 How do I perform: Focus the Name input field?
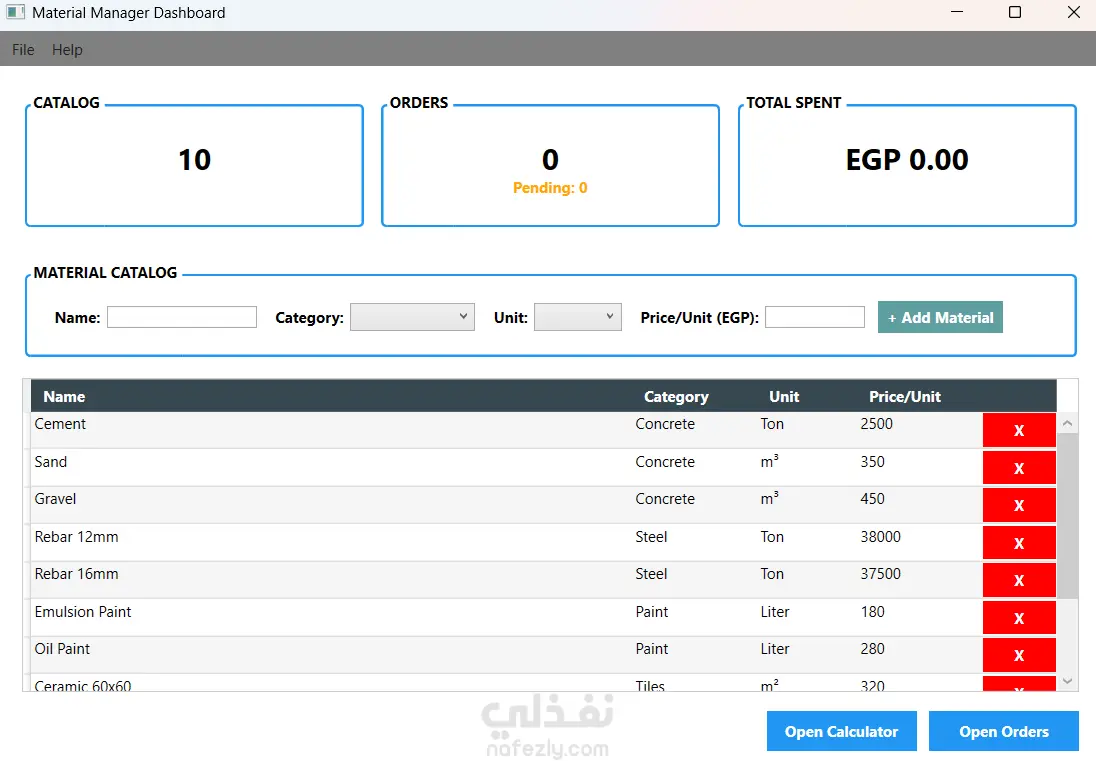pos(182,317)
